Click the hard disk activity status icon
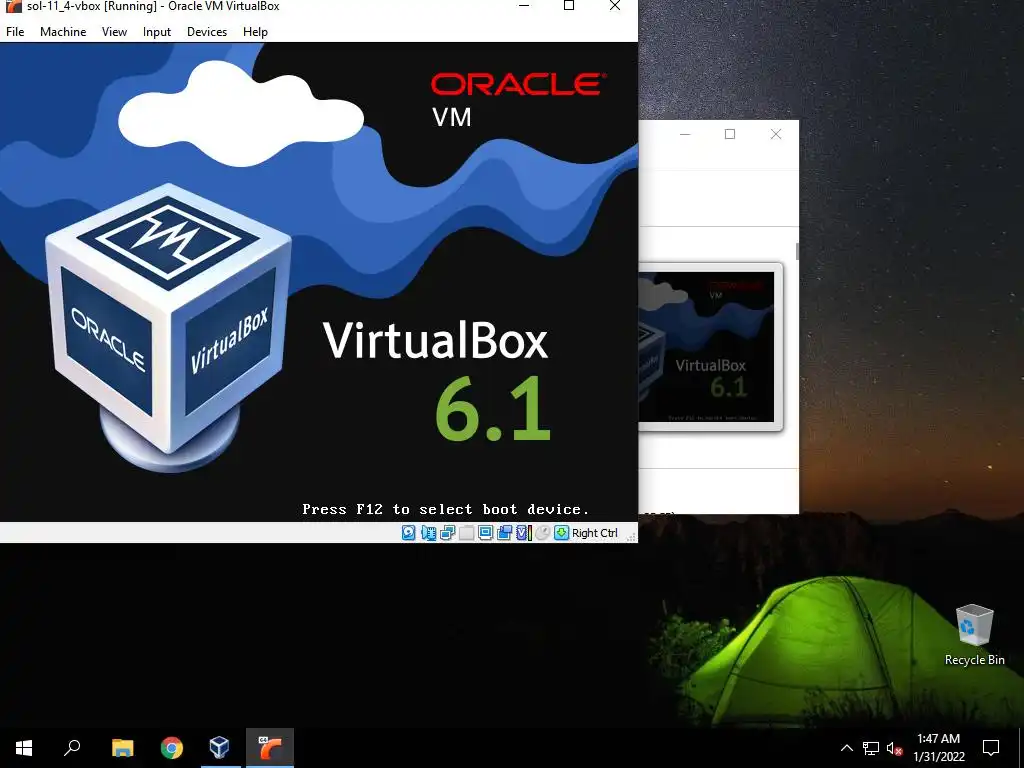 (x=409, y=533)
